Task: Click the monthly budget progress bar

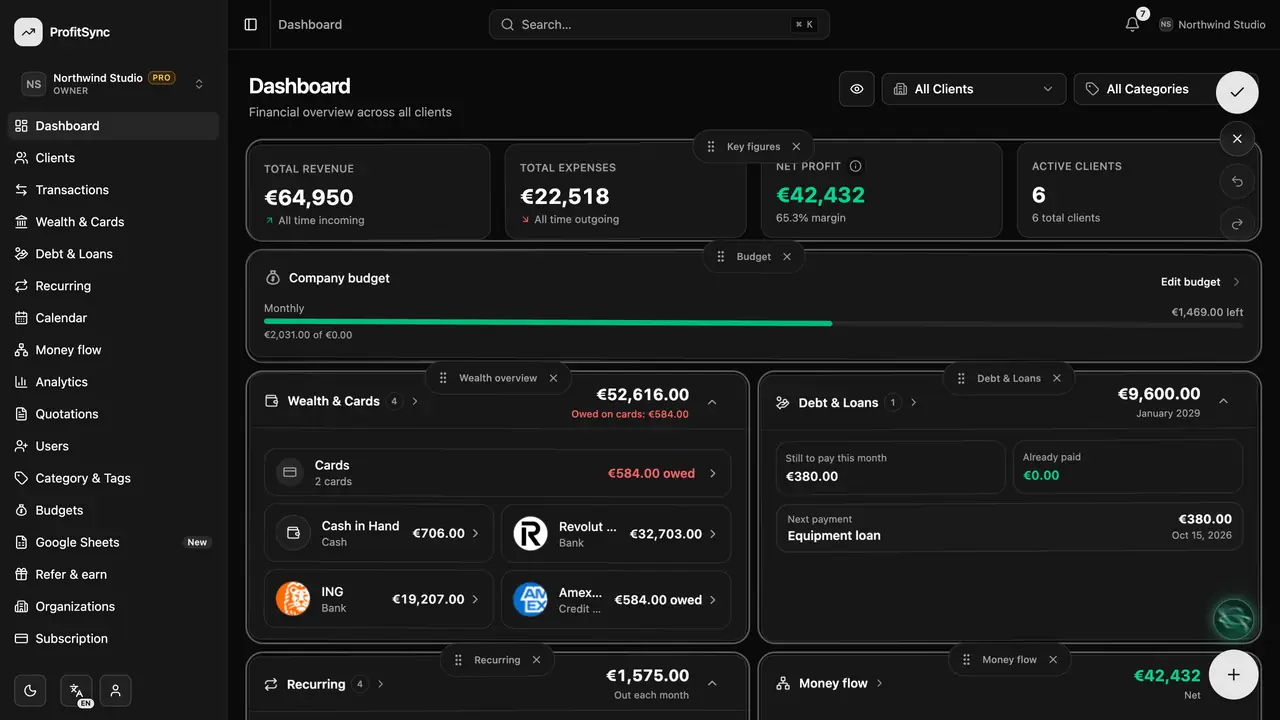Action: tap(754, 323)
